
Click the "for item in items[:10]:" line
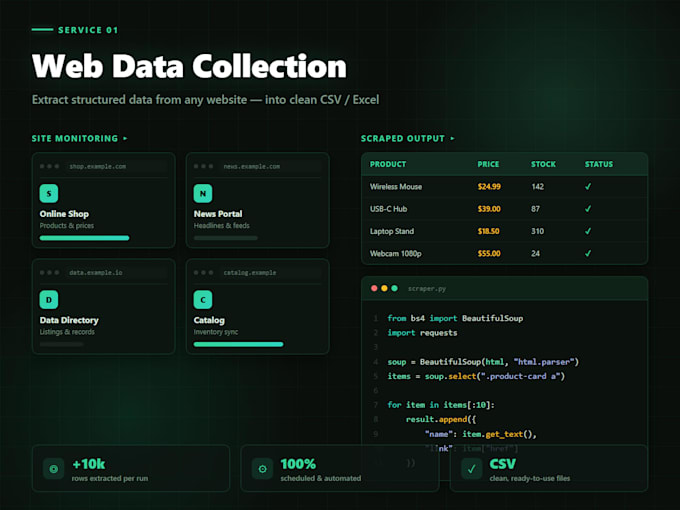[441, 405]
